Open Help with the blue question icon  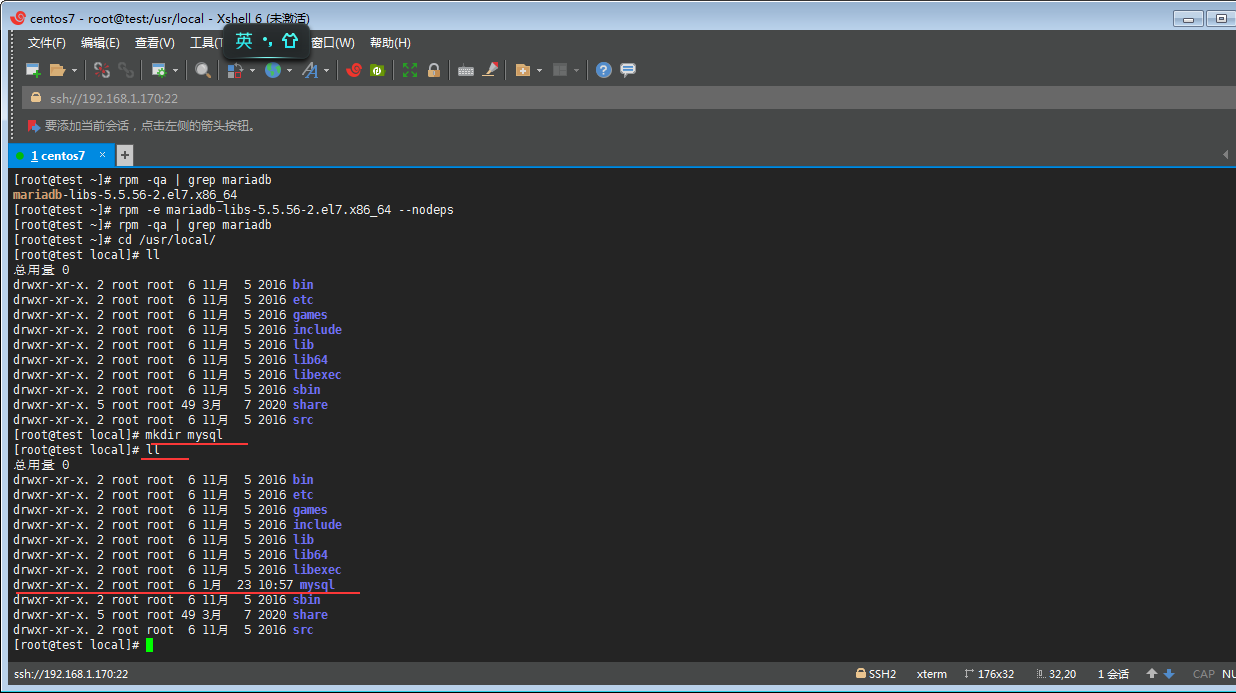click(x=604, y=70)
